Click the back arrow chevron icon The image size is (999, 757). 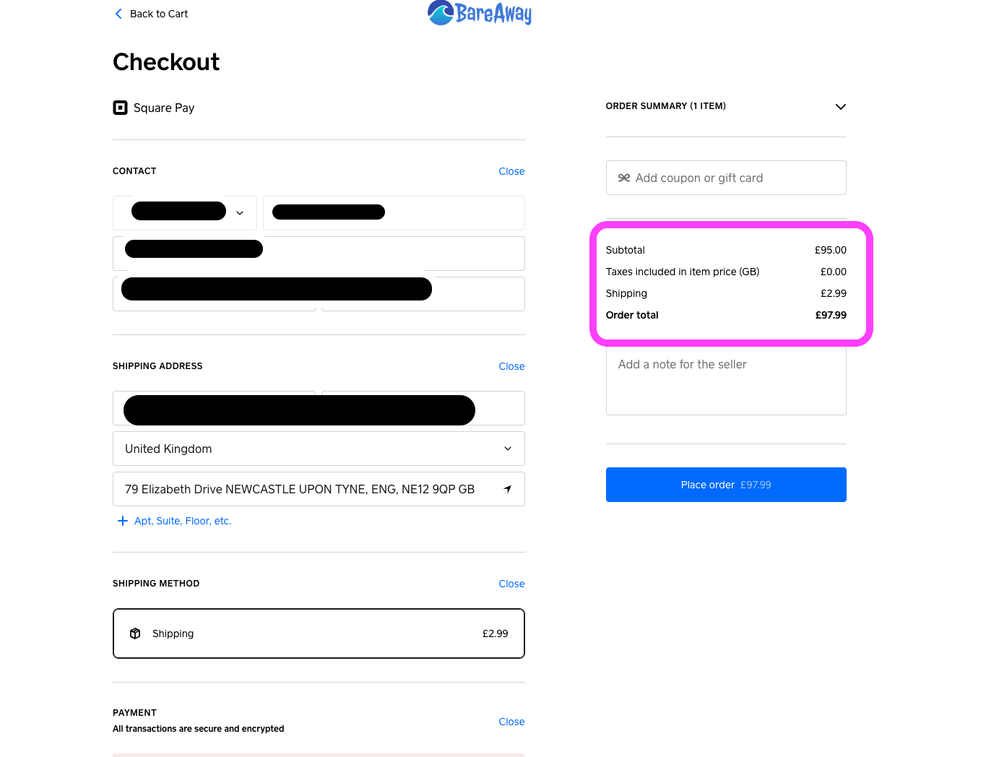[x=118, y=14]
